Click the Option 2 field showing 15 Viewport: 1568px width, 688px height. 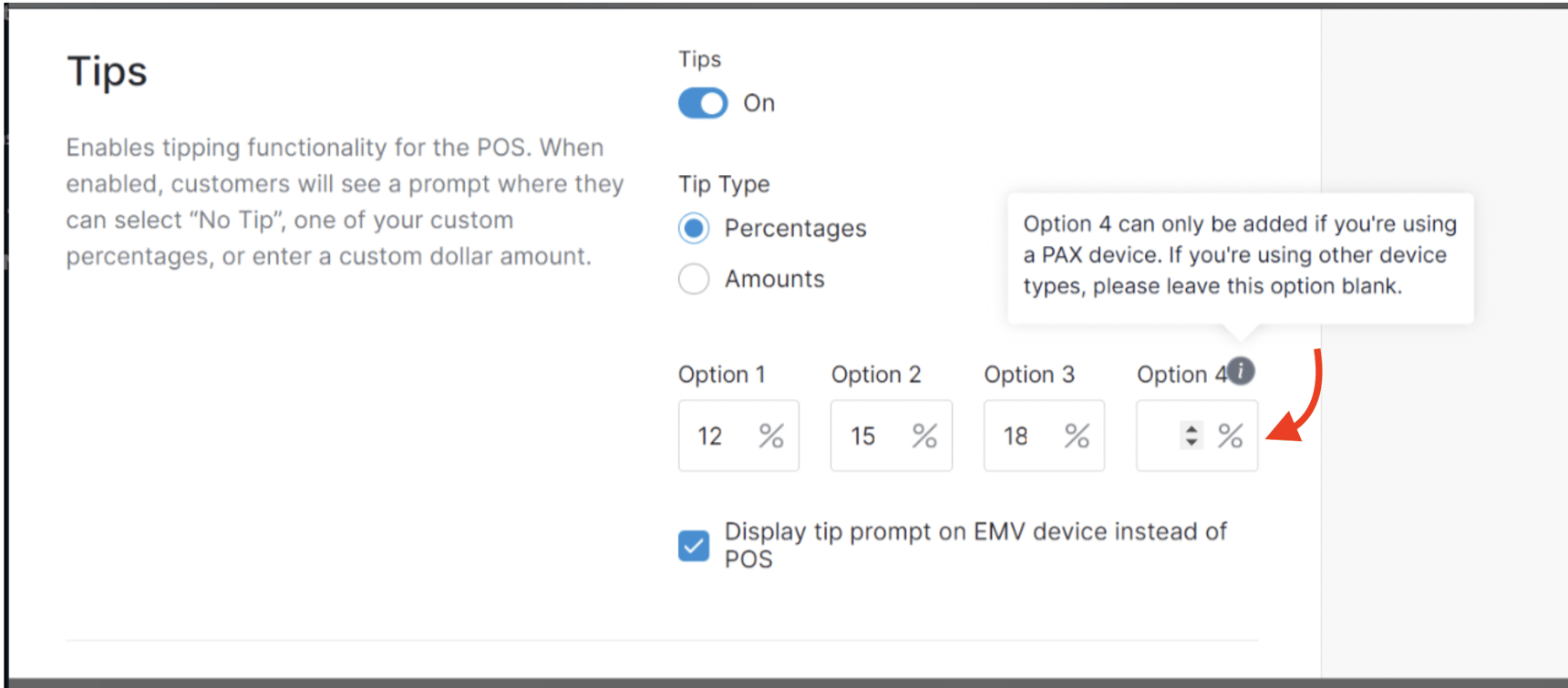880,436
